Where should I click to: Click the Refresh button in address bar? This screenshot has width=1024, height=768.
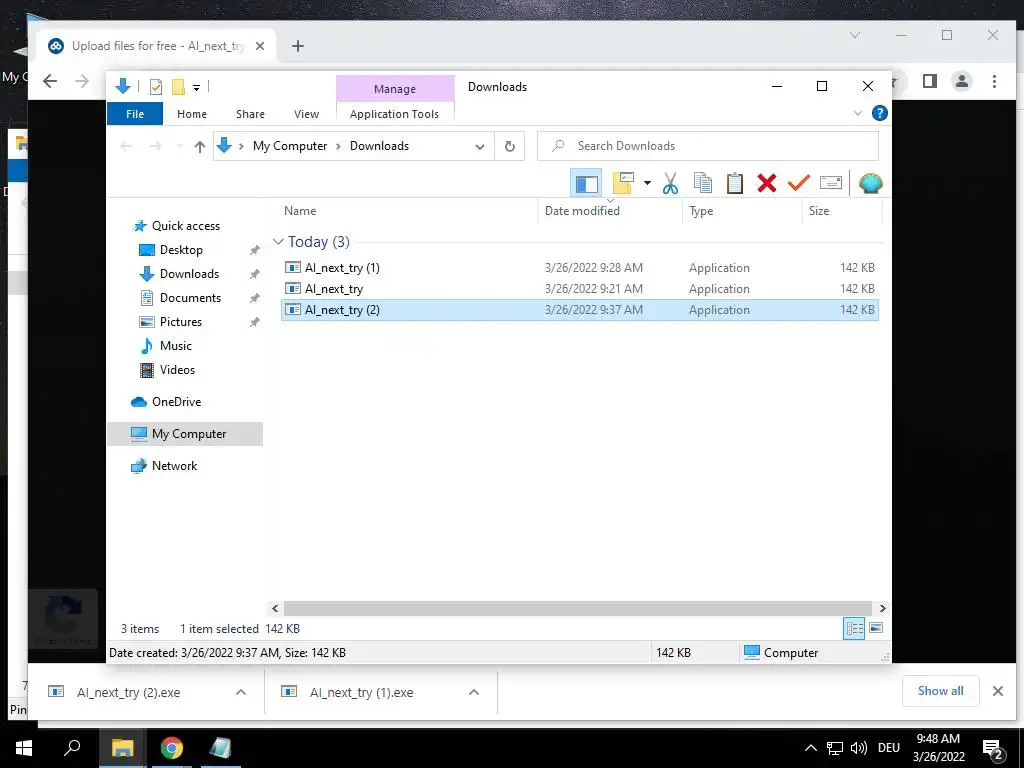coord(510,146)
